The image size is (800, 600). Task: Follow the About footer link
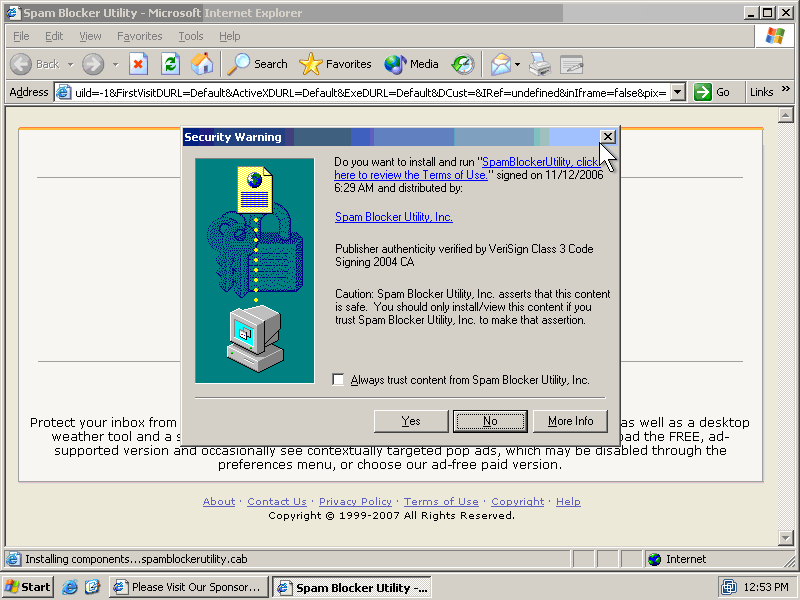[x=219, y=502]
